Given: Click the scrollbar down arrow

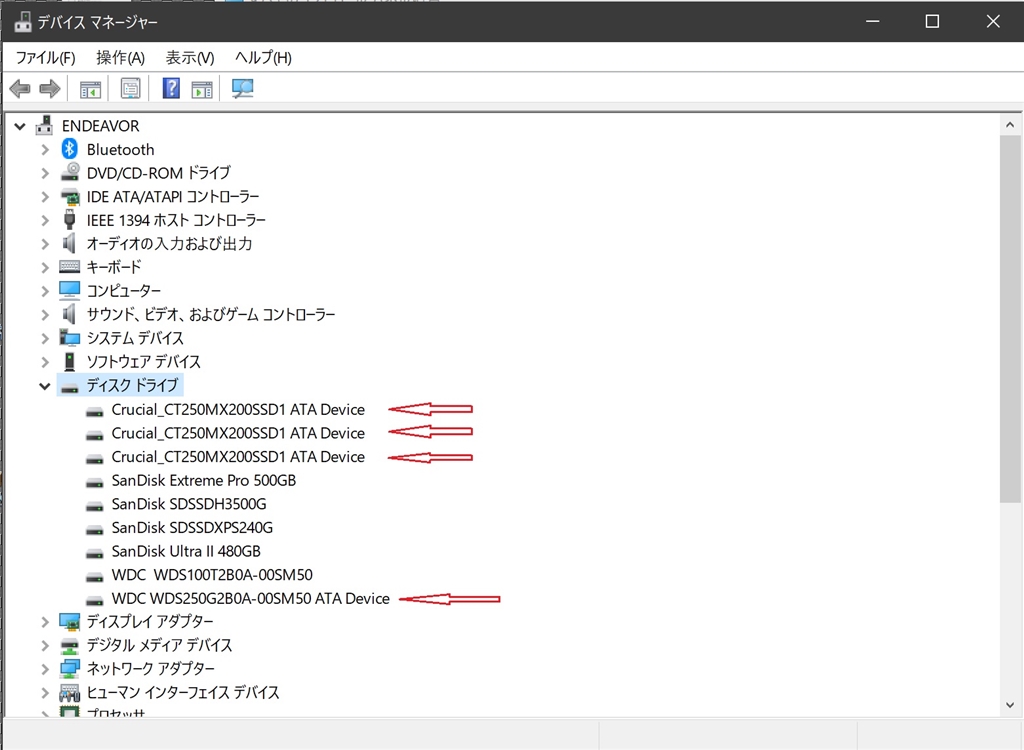Looking at the screenshot, I should point(1010,705).
